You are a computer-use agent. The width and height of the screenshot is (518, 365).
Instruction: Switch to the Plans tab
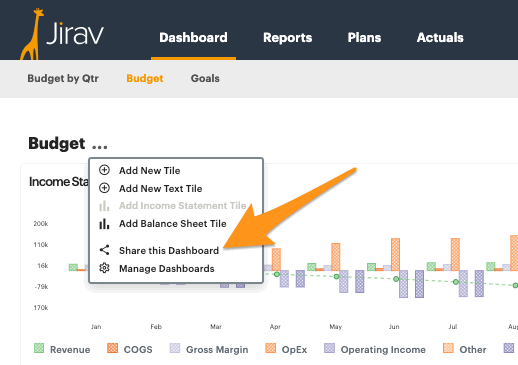[364, 37]
